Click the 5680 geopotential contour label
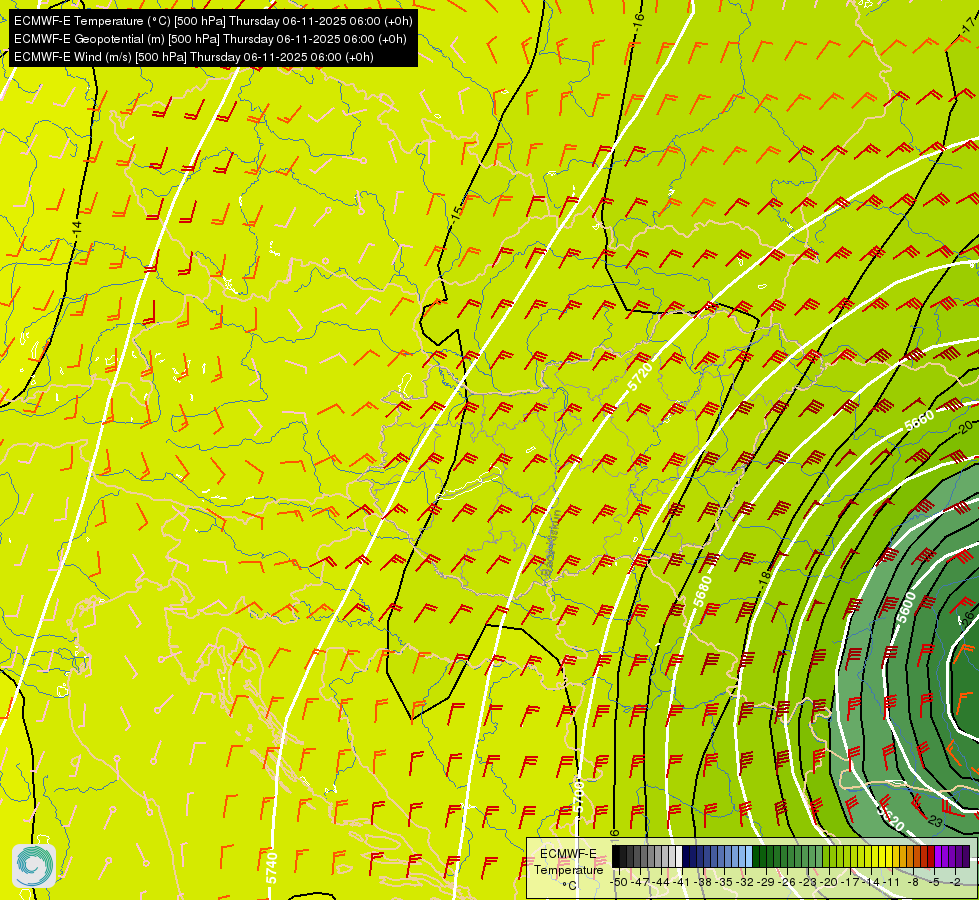 coord(702,591)
